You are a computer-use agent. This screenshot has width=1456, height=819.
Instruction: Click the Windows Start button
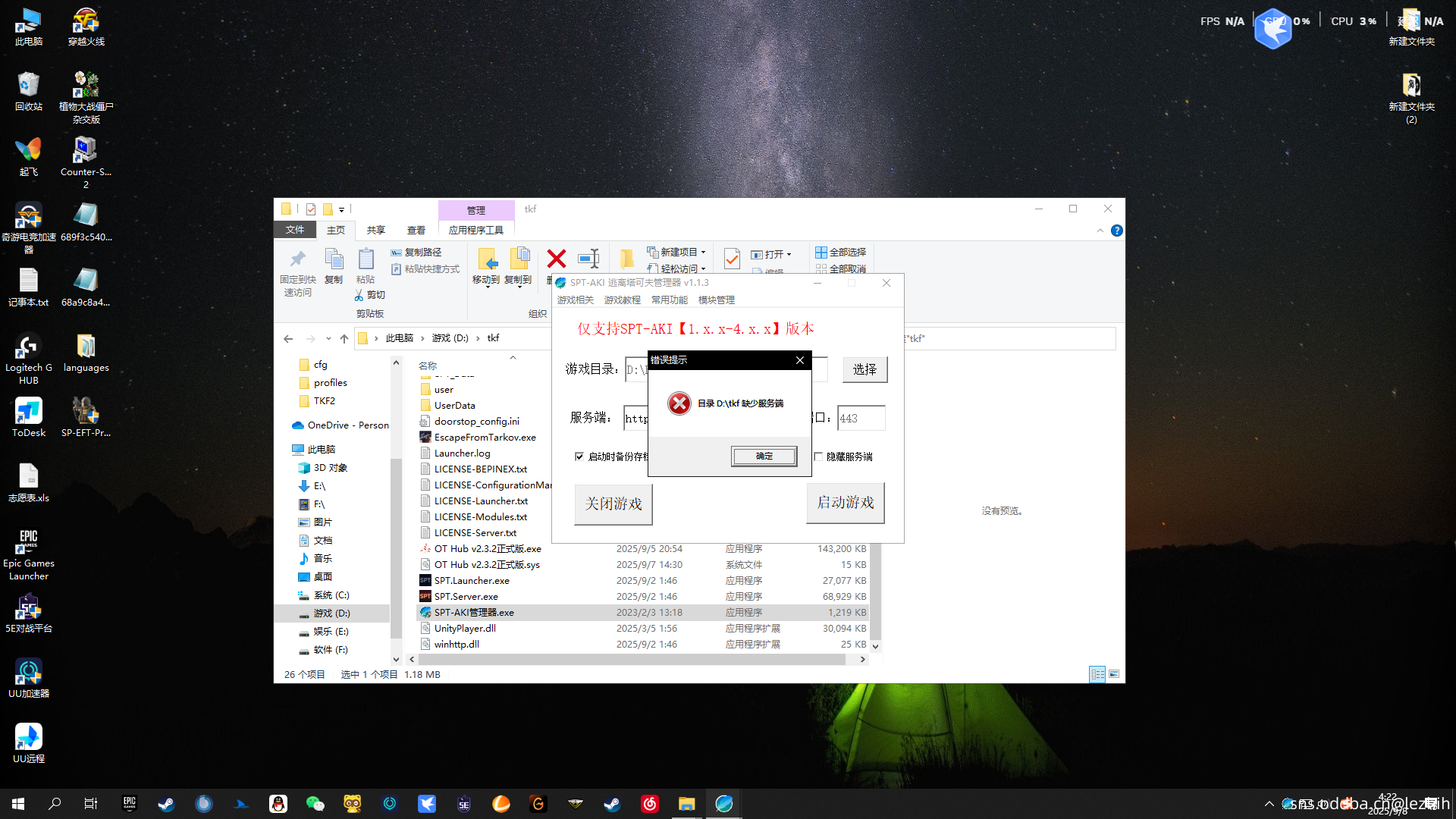pos(18,804)
